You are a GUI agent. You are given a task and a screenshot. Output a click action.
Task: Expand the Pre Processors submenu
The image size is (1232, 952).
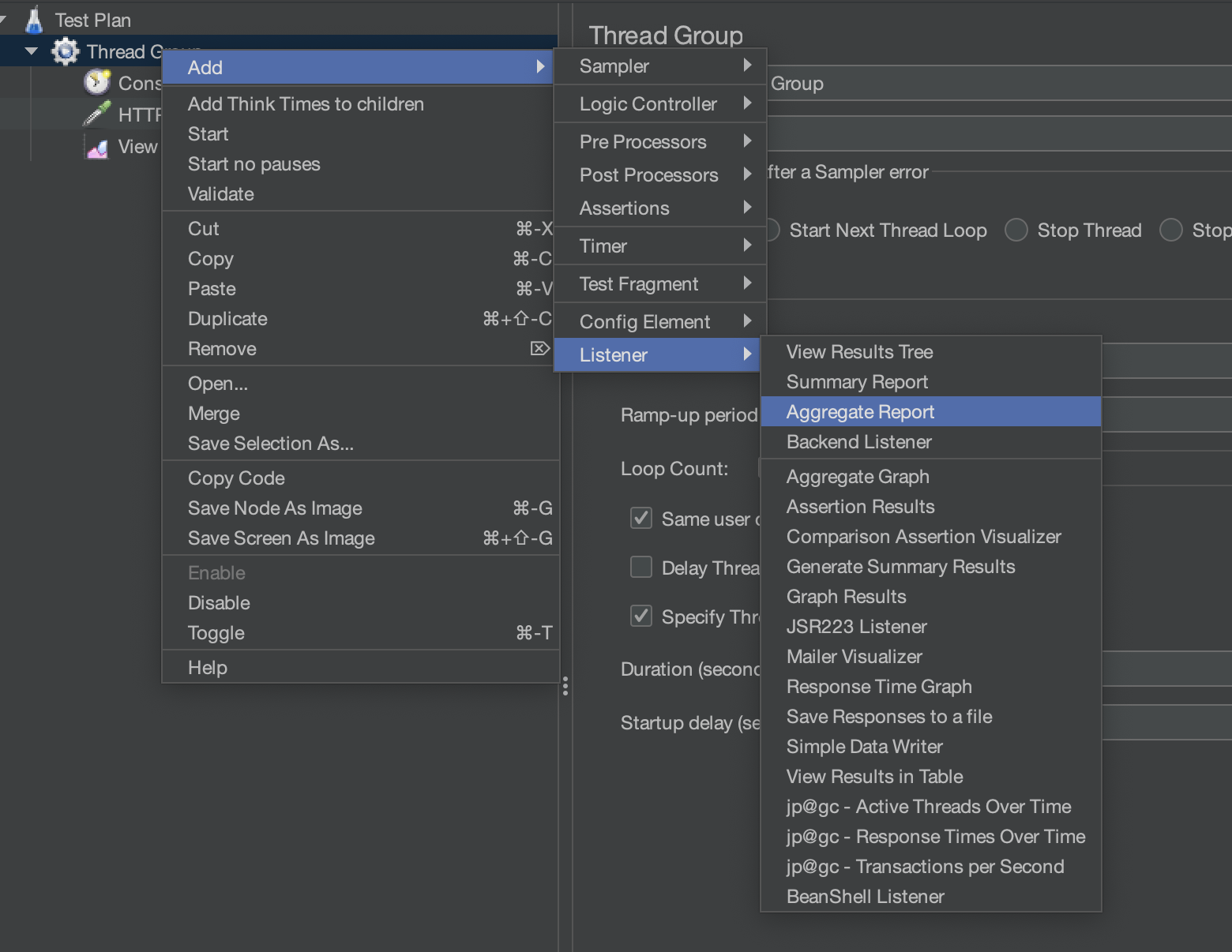[660, 142]
